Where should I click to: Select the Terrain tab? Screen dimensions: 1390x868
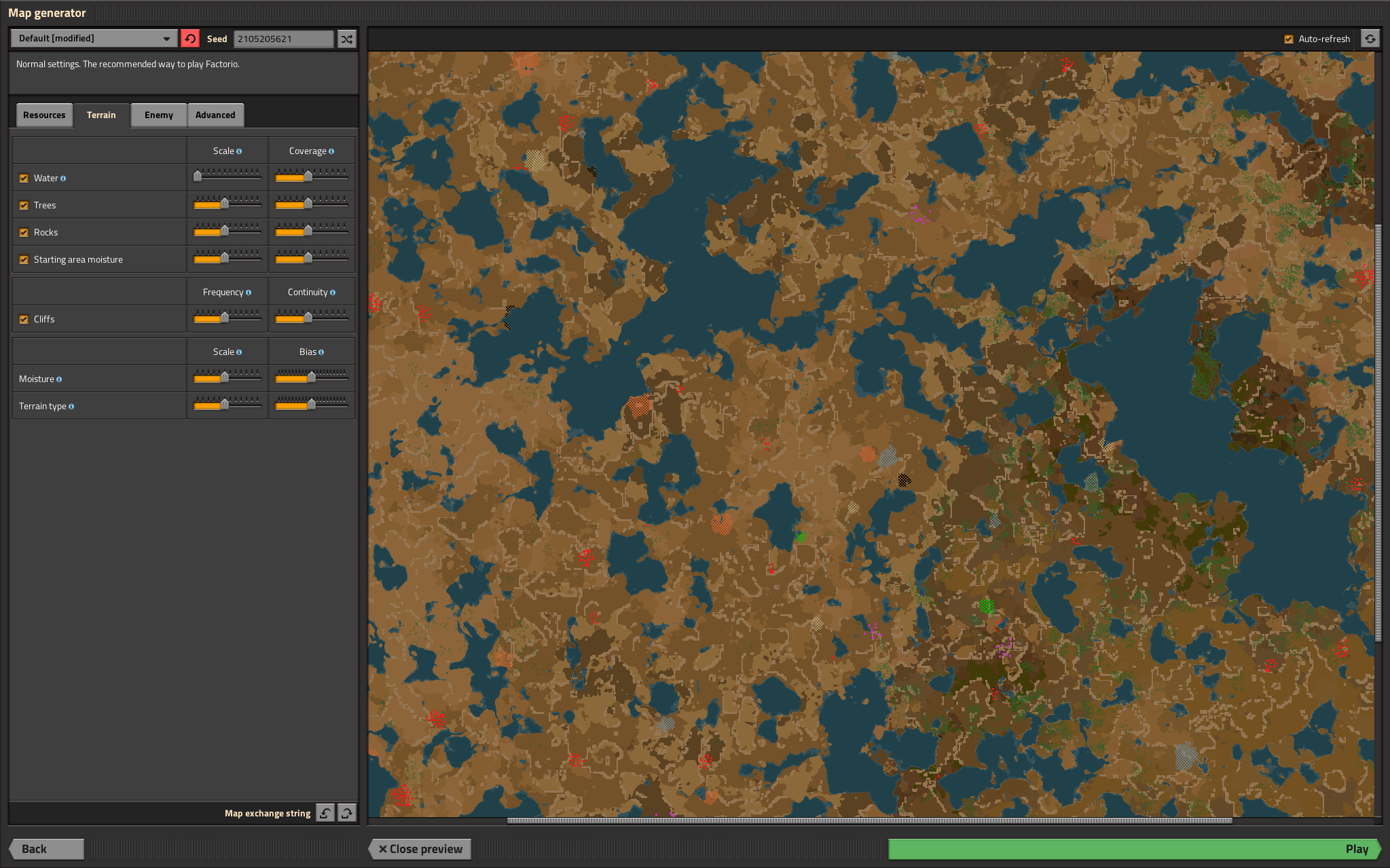101,115
